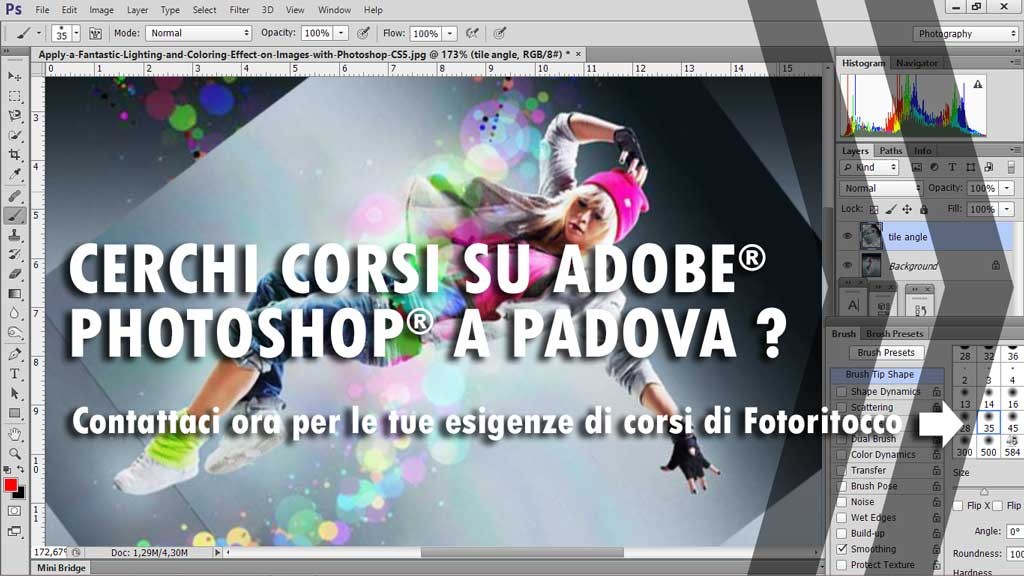Select the Path Selection tool

click(14, 394)
